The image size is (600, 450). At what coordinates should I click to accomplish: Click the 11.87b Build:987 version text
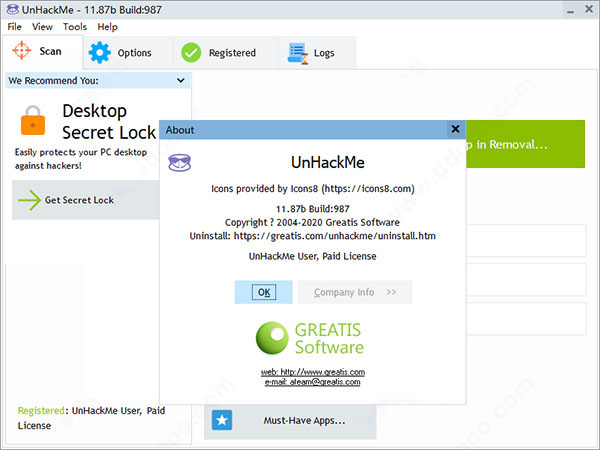click(313, 209)
